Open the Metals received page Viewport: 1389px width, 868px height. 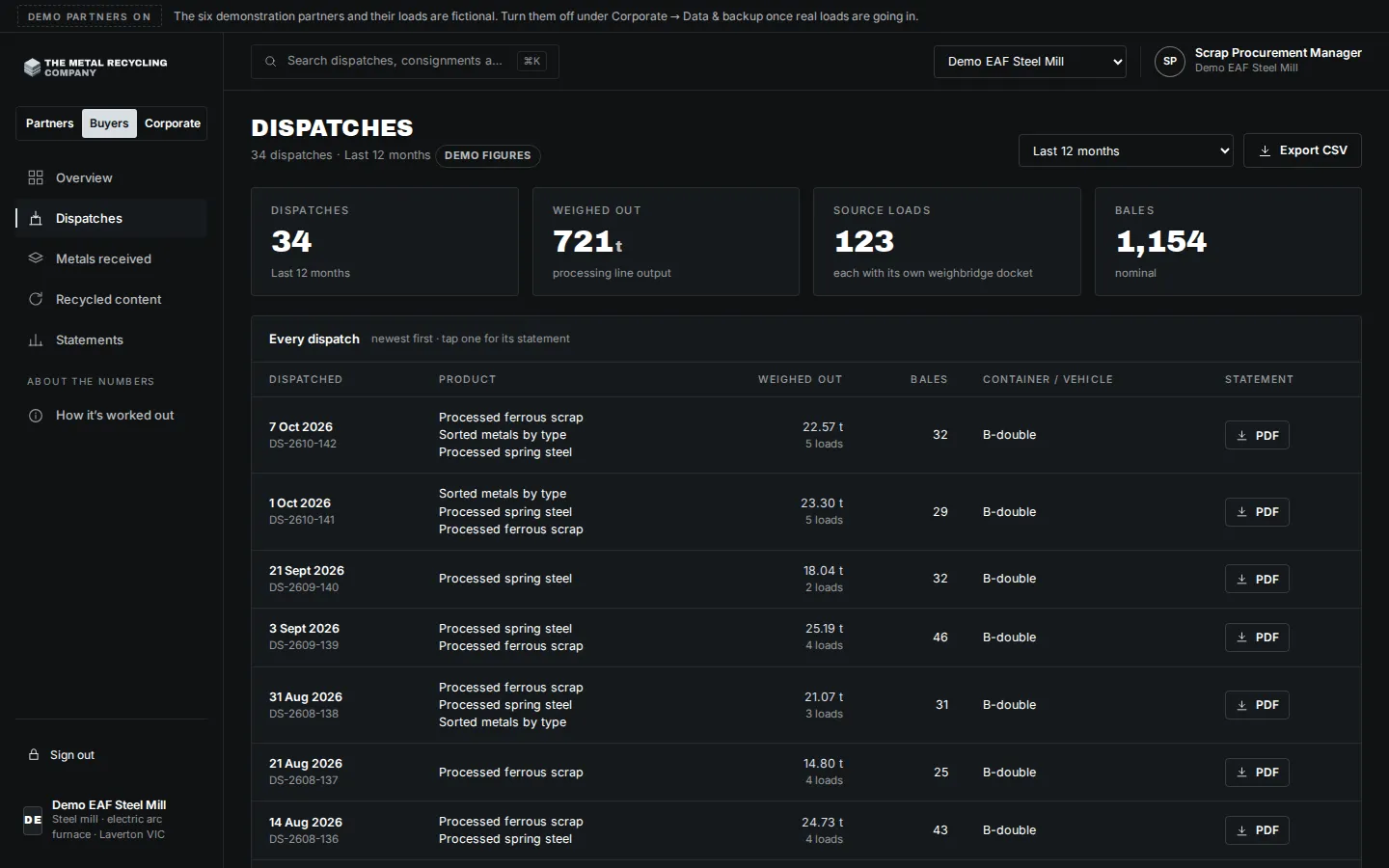(x=111, y=258)
